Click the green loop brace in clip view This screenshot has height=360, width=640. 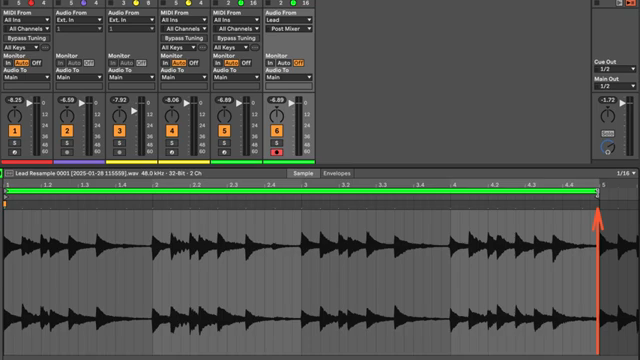(302, 191)
